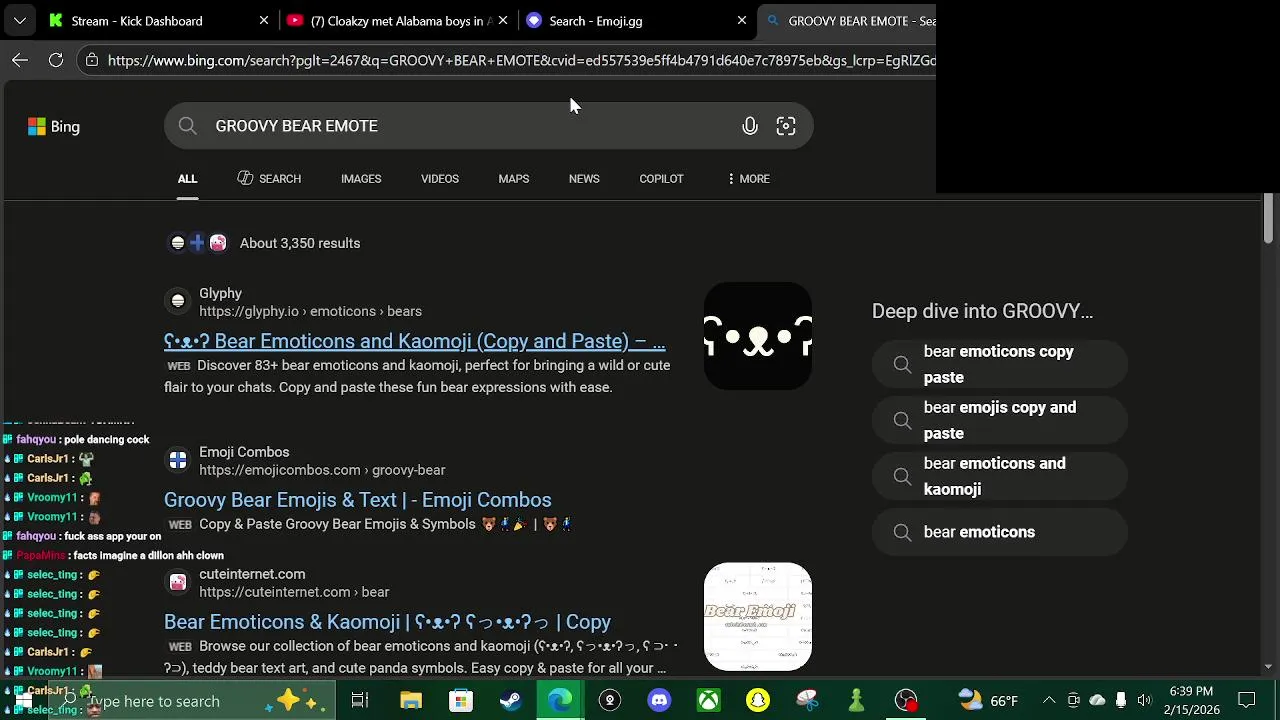Open File Explorer from taskbar
The width and height of the screenshot is (1280, 720).
[411, 701]
